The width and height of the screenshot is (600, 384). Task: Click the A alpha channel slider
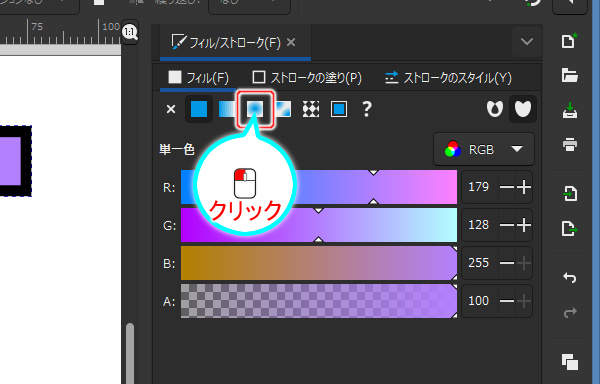319,301
